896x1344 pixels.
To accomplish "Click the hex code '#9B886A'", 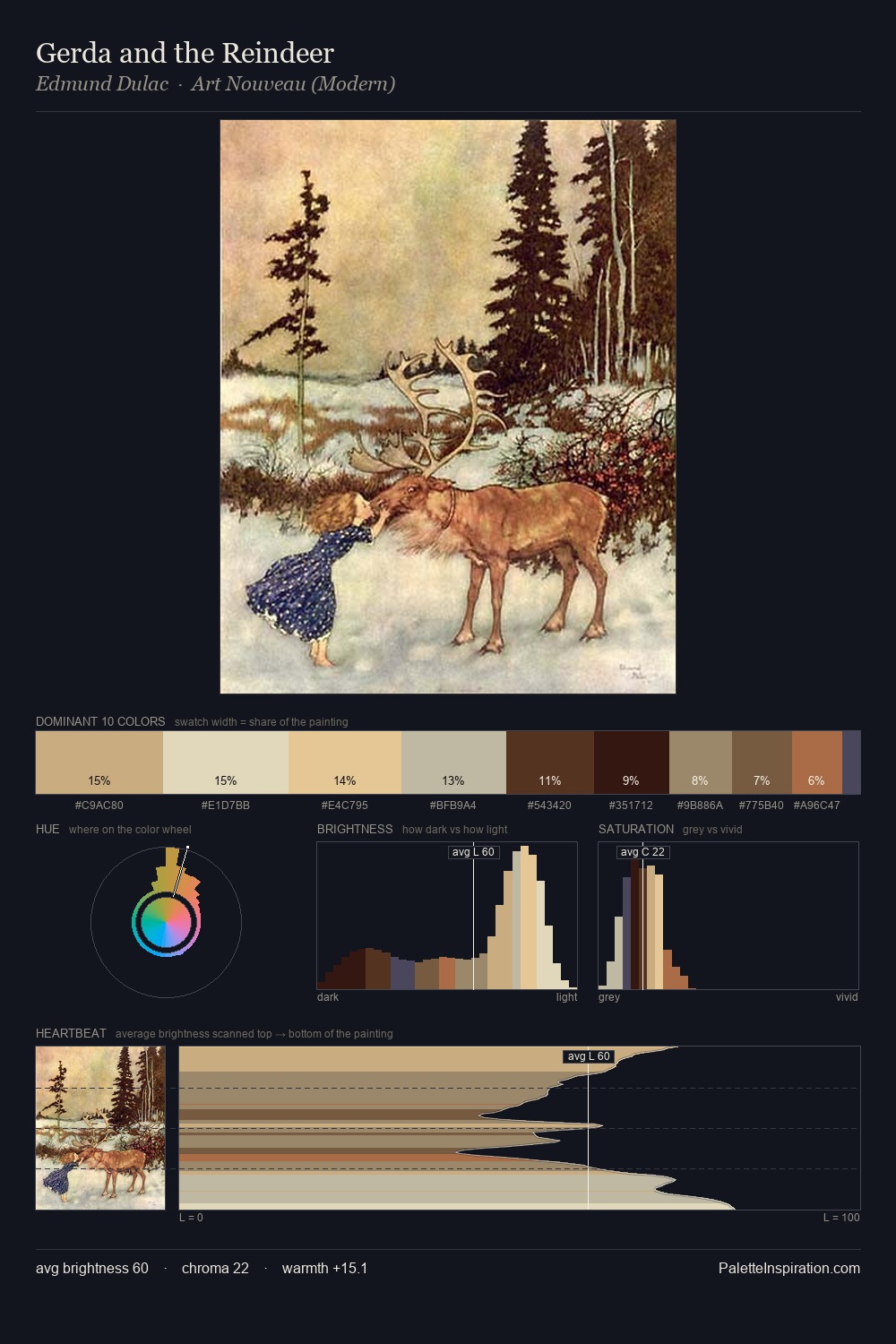I will click(700, 805).
